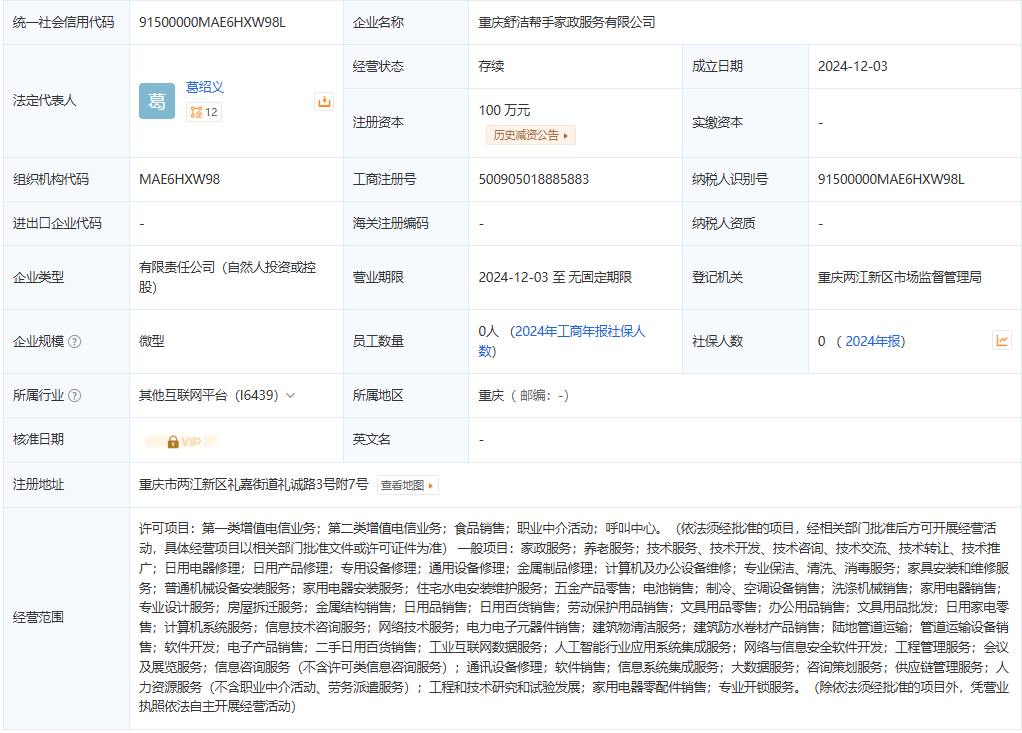Select the credit code 91500000MAE6HXW98L value
Viewport: 1022px width, 733px height.
click(x=212, y=22)
